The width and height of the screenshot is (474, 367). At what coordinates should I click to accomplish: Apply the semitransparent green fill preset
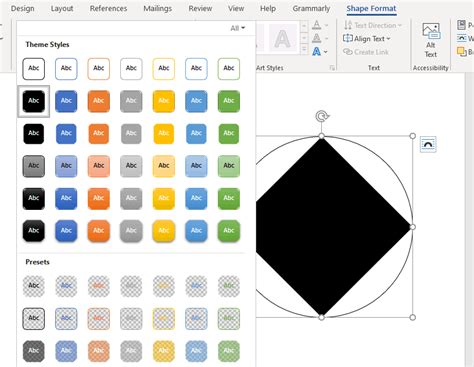tap(229, 351)
